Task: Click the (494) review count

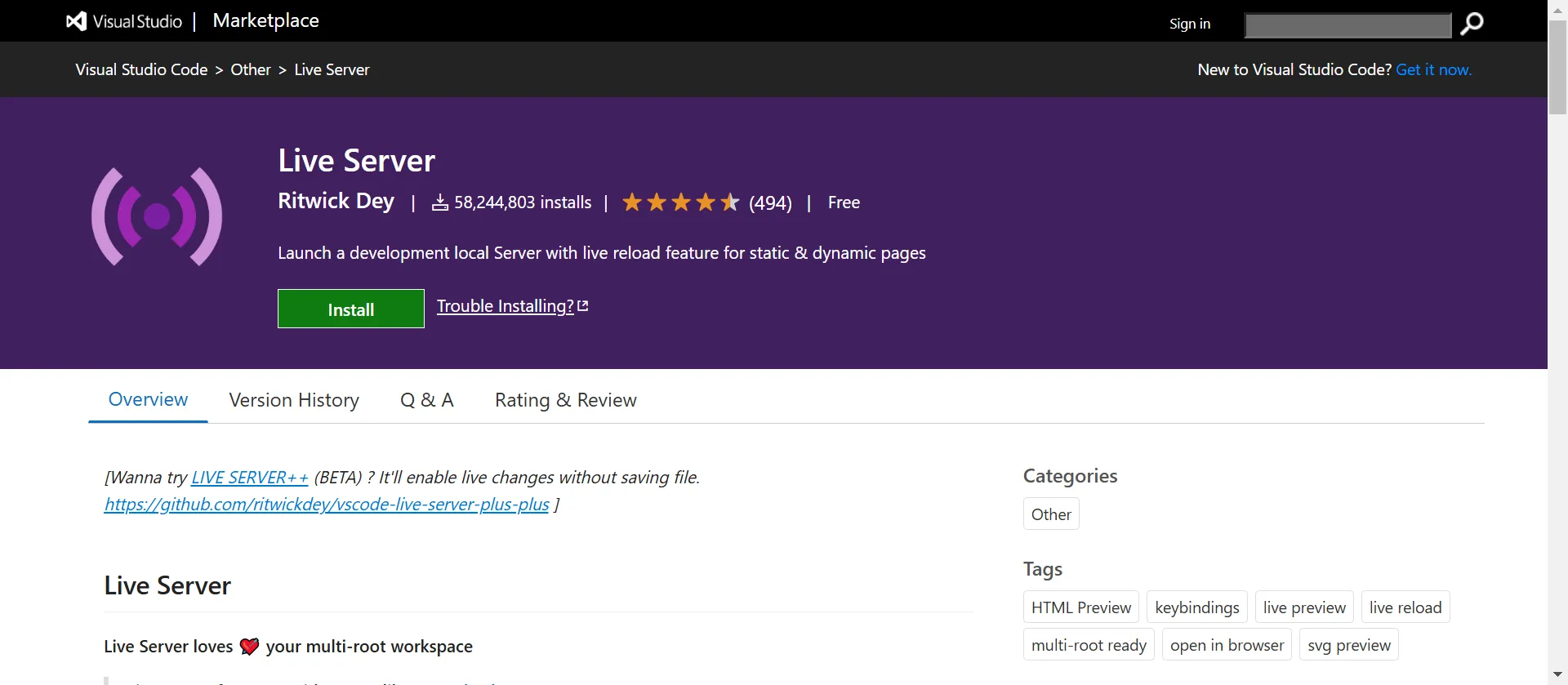Action: 770,202
